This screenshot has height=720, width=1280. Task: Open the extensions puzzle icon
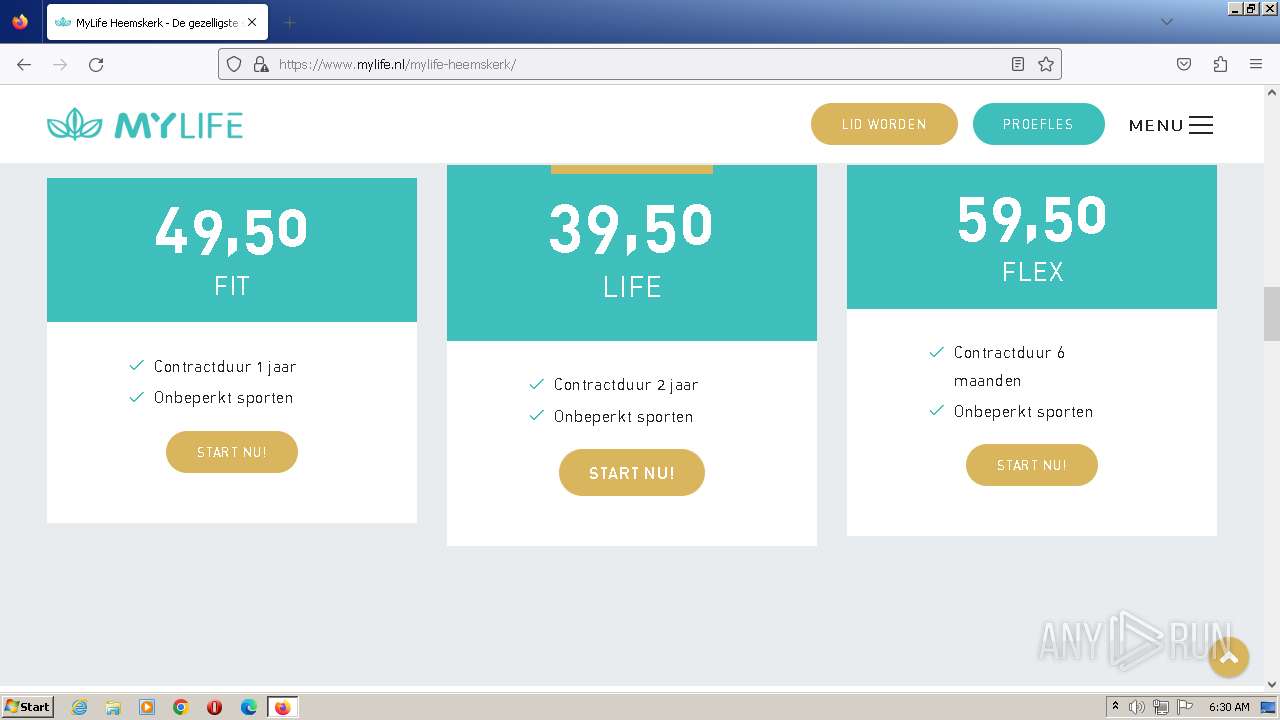pyautogui.click(x=1220, y=64)
